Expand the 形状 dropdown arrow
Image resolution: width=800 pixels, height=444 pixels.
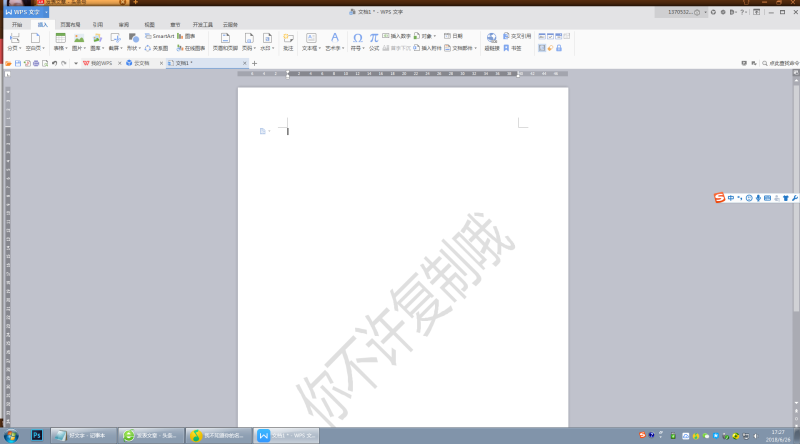[x=140, y=48]
